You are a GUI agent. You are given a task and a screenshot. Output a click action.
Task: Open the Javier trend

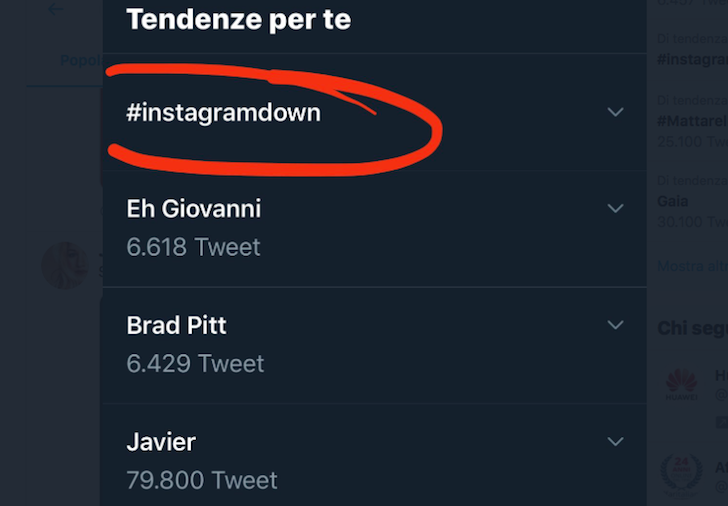pos(161,442)
